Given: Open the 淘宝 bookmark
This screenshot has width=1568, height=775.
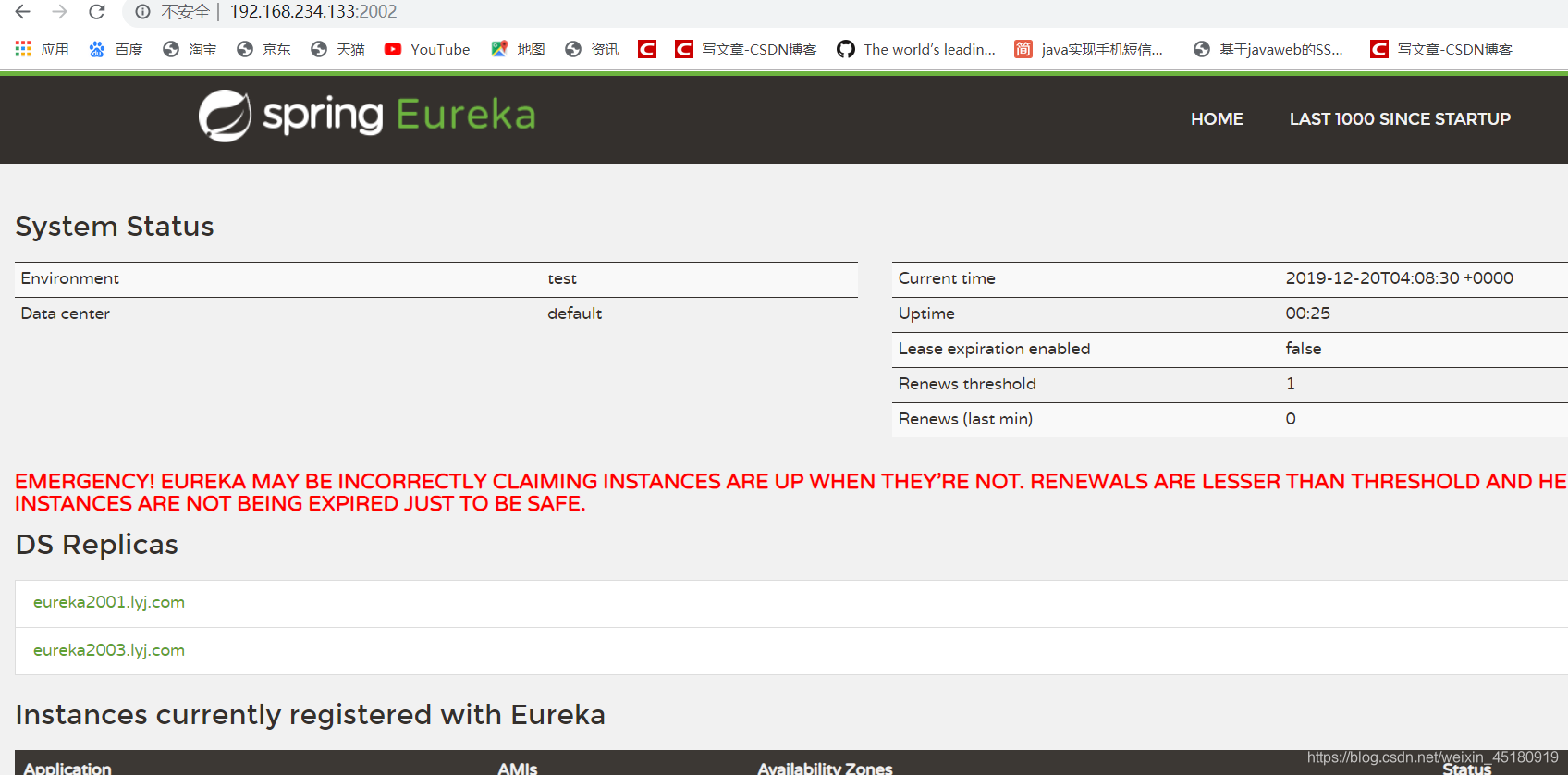Looking at the screenshot, I should click(190, 49).
